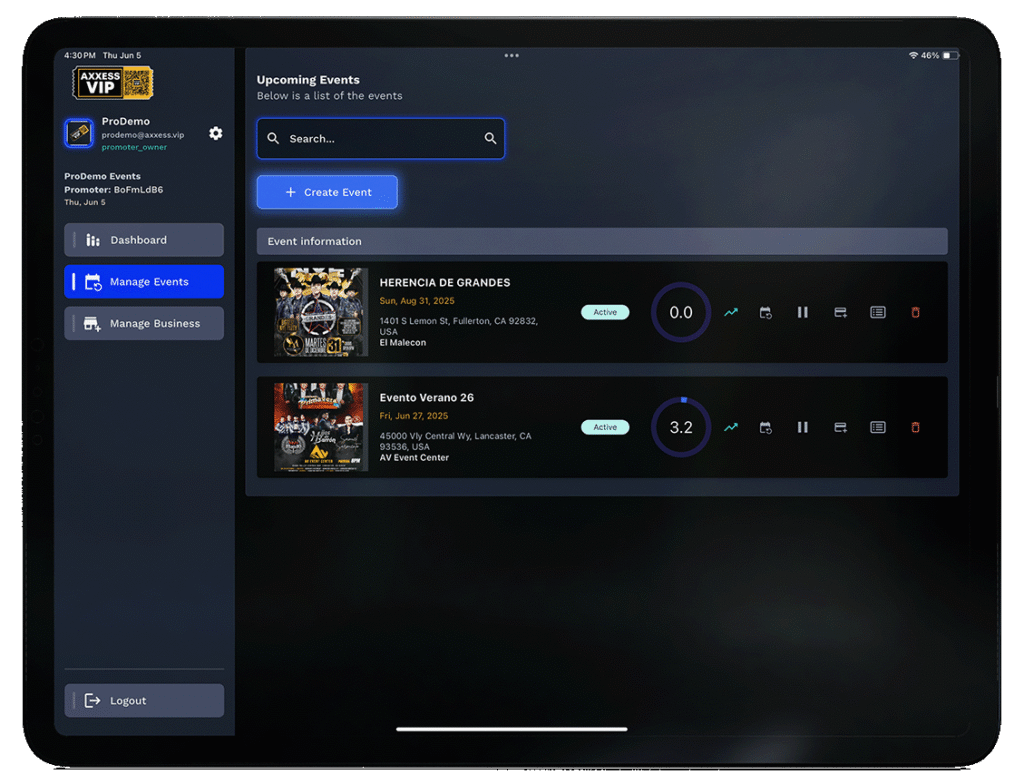Pause the Evento Verano 26 event
Screen dimensions: 1024x784
pyautogui.click(x=802, y=427)
